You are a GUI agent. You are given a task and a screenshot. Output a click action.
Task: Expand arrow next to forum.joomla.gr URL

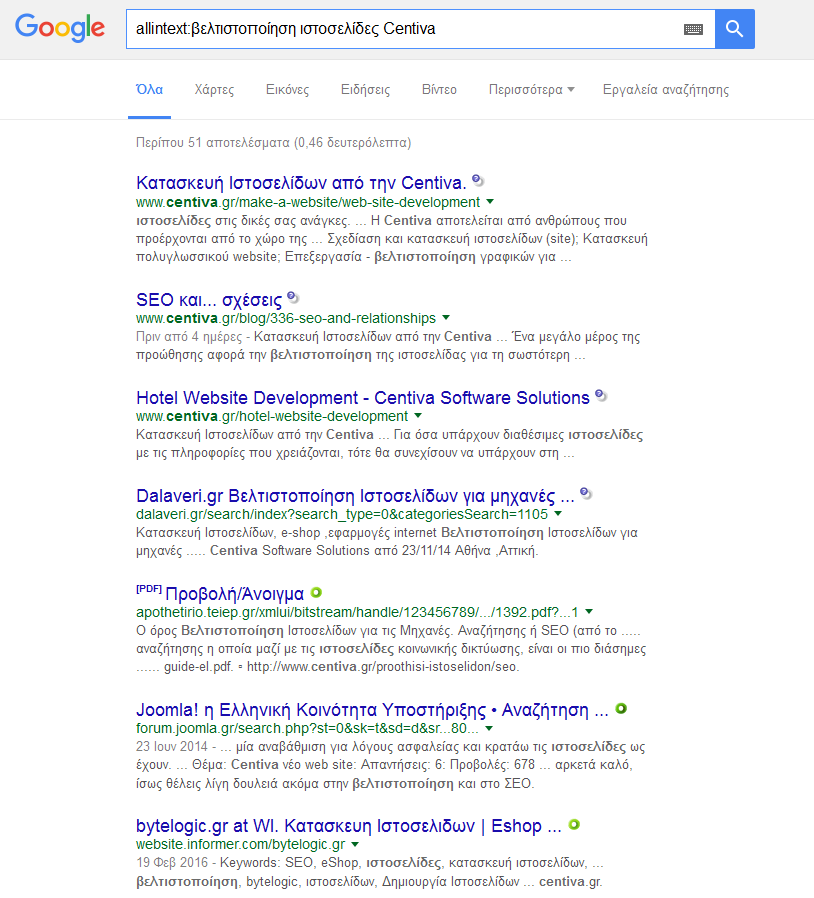point(489,728)
